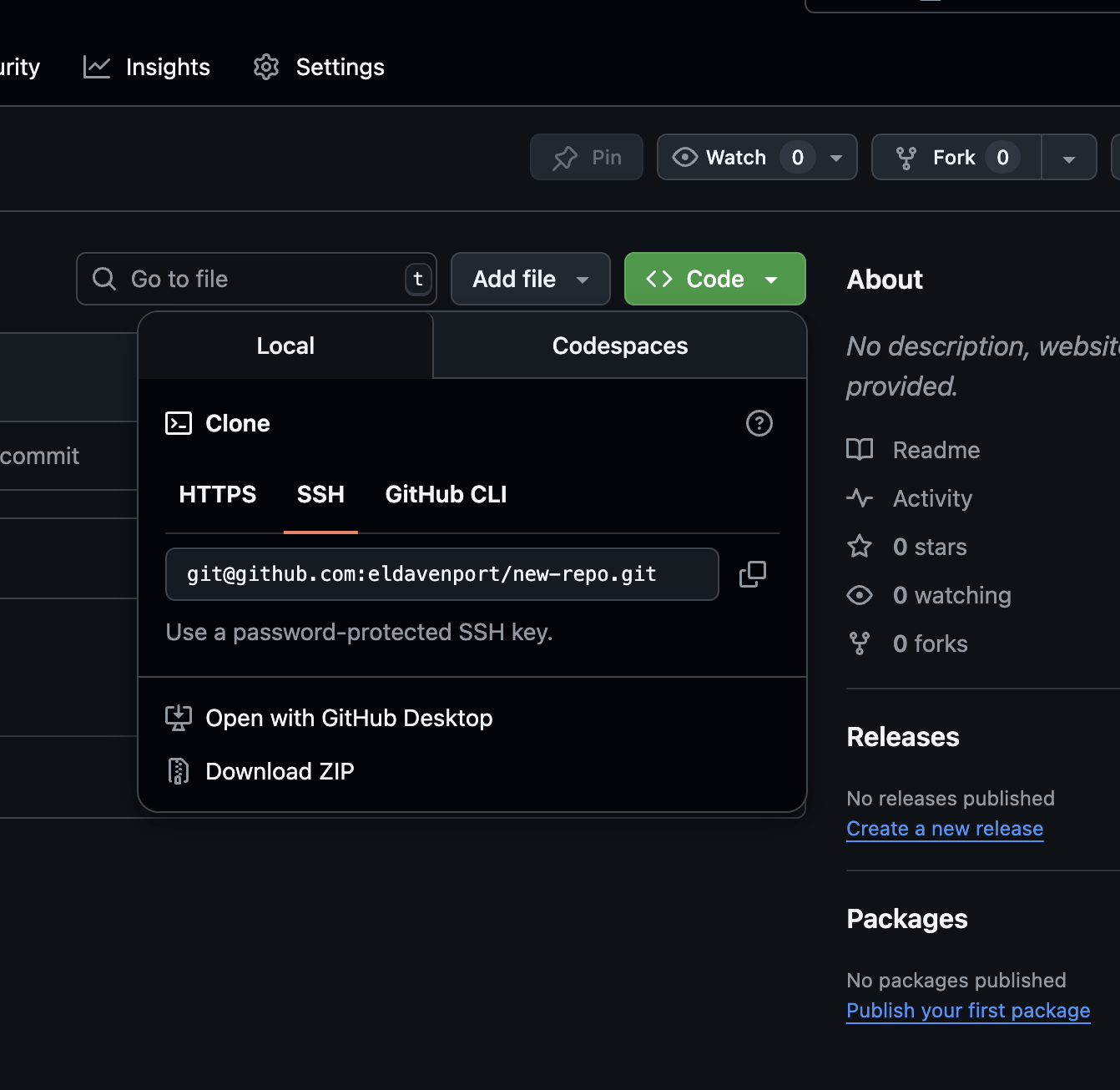Select the HTTPS clone option
Screen dimensions: 1120x1090
point(217,494)
